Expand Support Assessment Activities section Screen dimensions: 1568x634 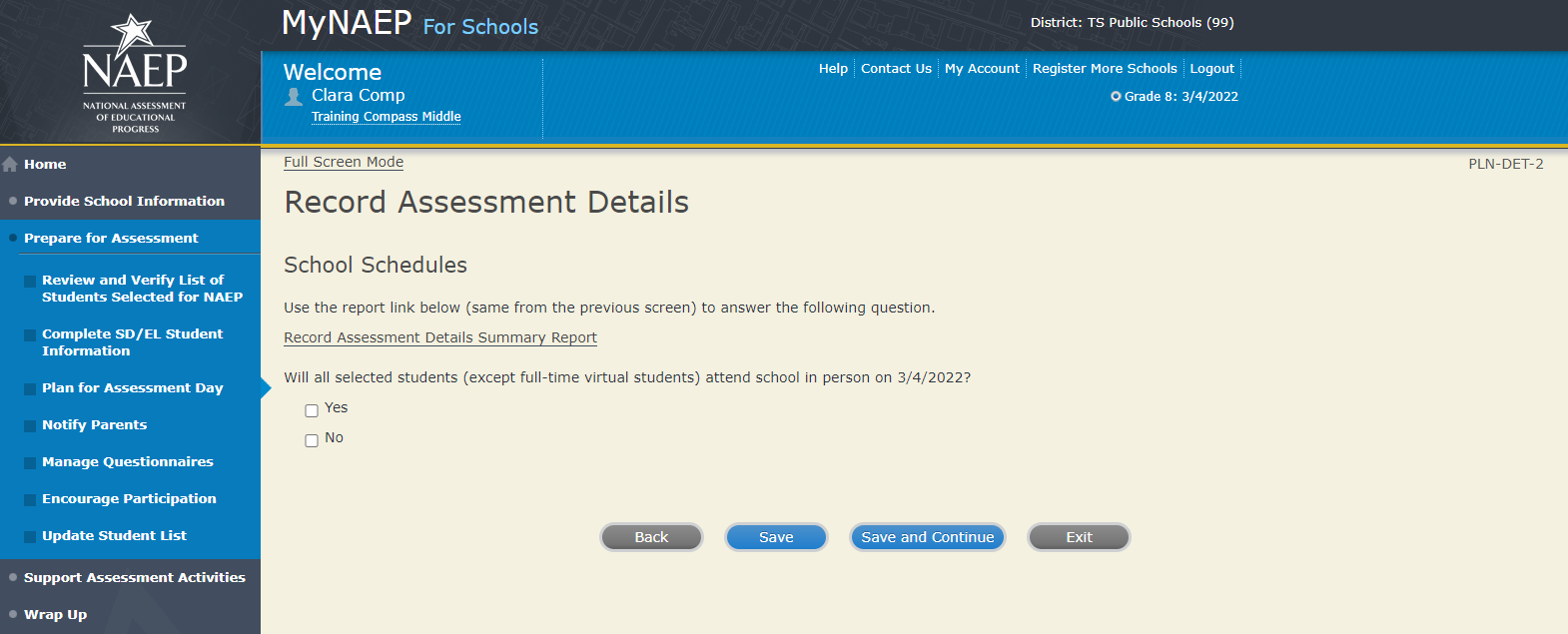tap(135, 577)
